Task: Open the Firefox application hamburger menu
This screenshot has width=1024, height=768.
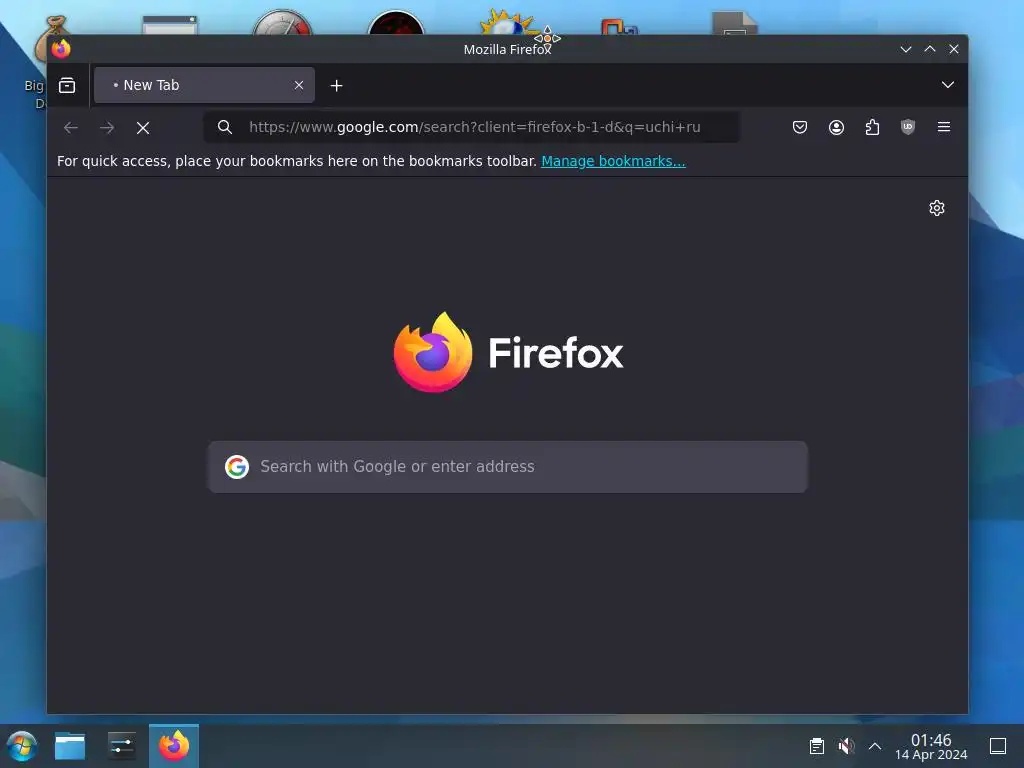Action: [x=944, y=127]
